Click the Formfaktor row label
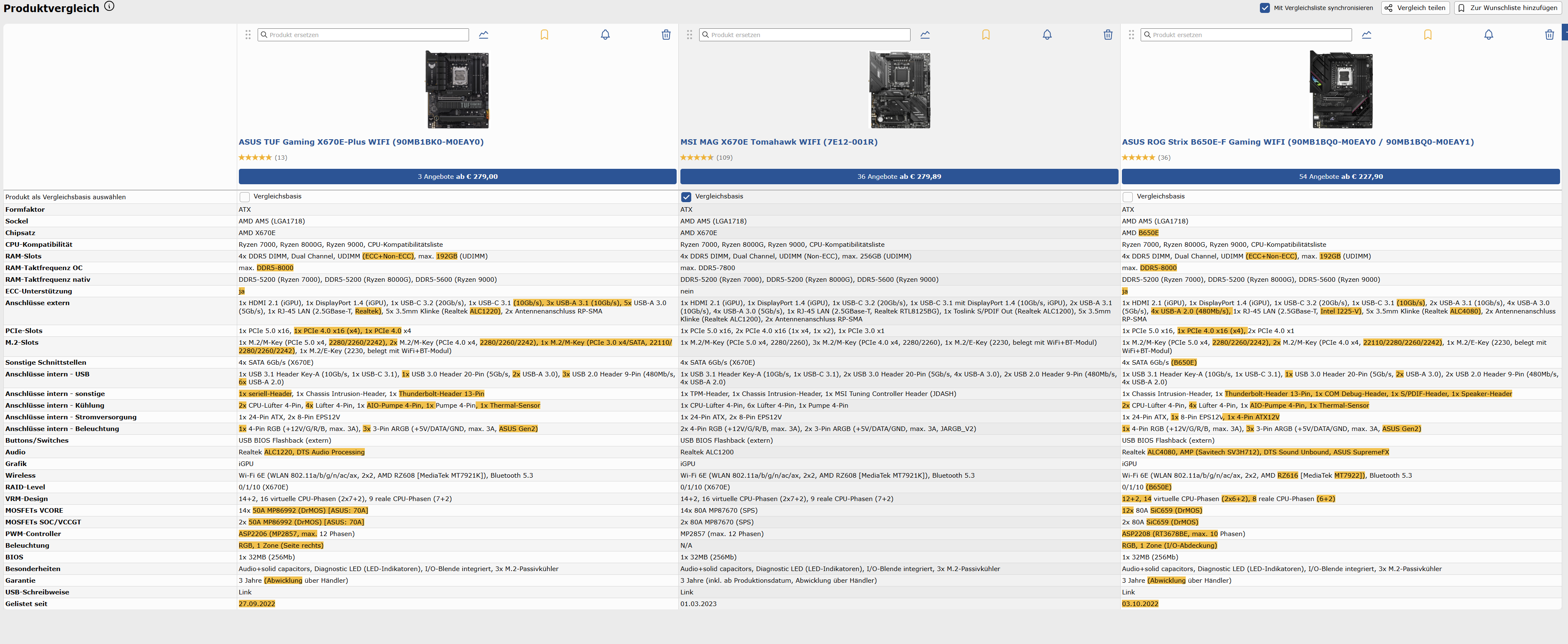Viewport: 1568px width, 644px height. pyautogui.click(x=25, y=209)
